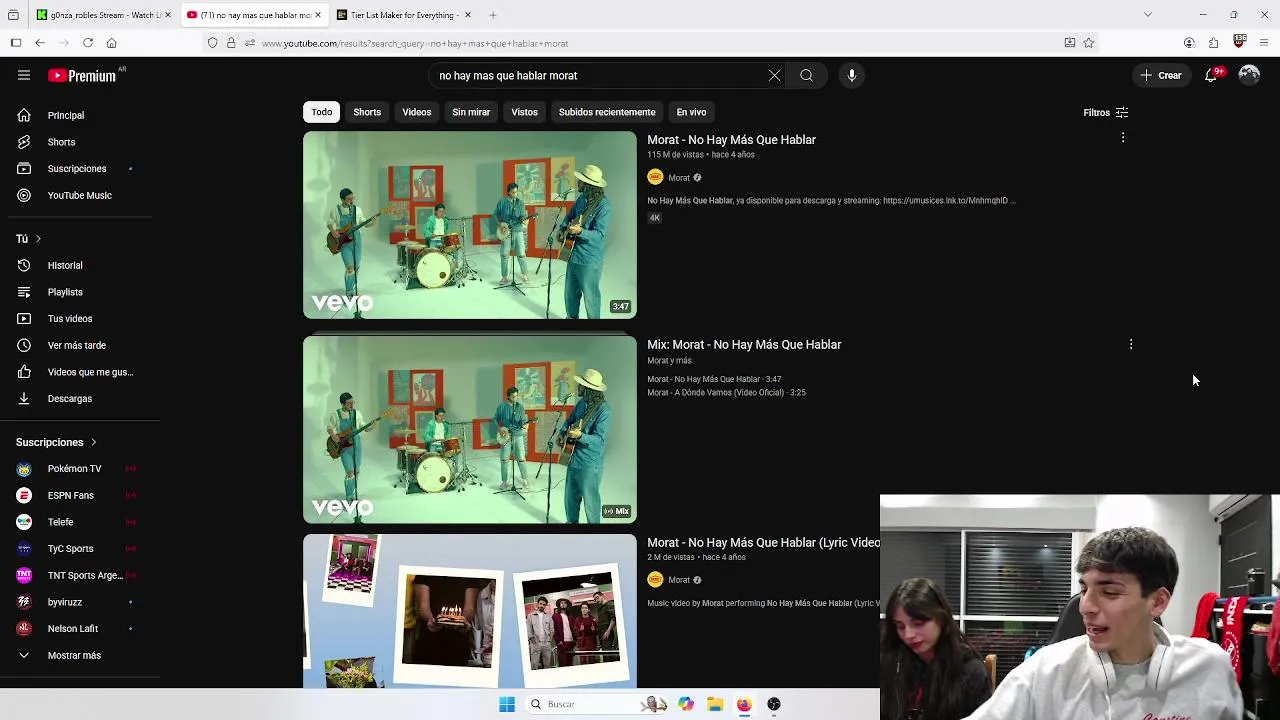The width and height of the screenshot is (1280, 720).
Task: Open Filtros options
Action: coord(1105,112)
